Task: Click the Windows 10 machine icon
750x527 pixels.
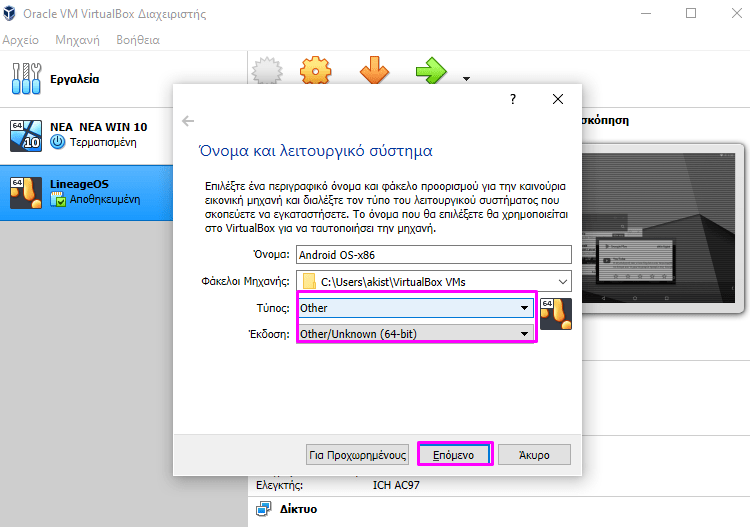Action: point(26,136)
